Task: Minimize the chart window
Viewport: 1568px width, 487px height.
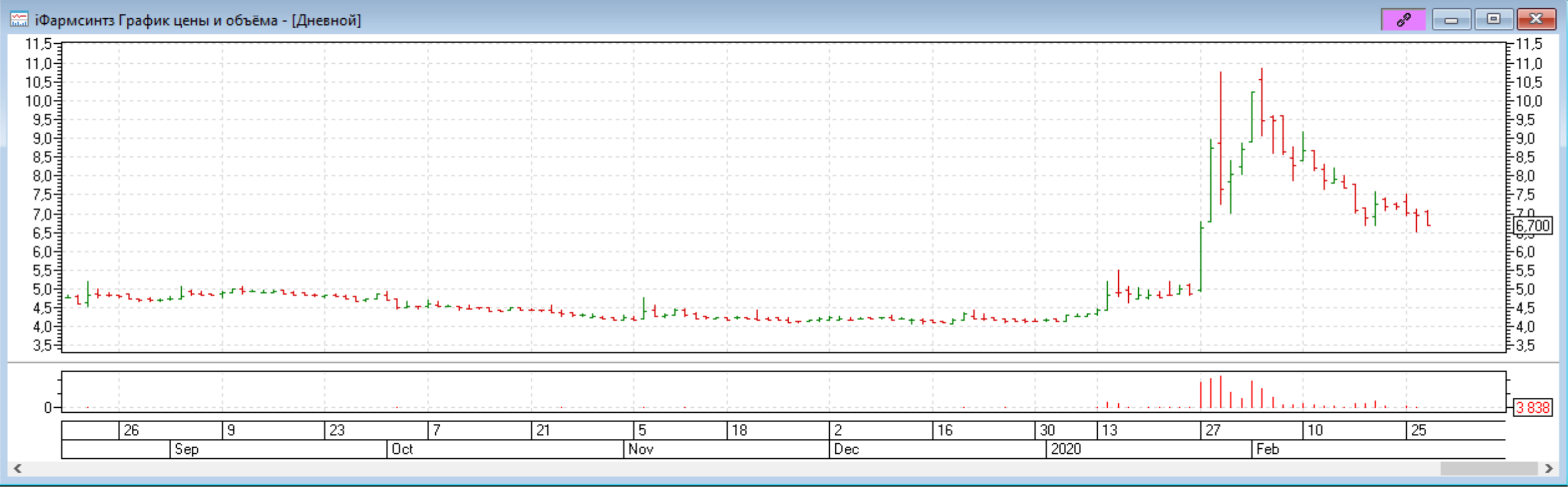Action: 1451,20
